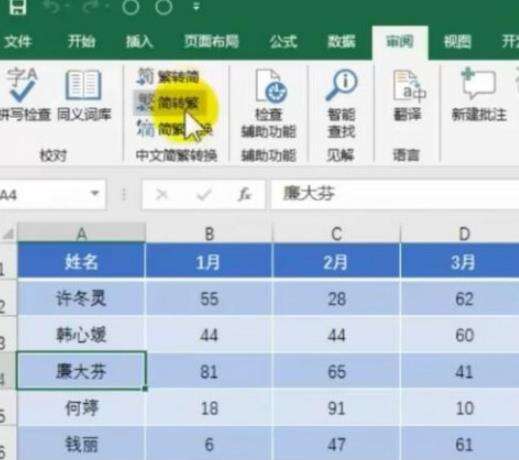
Task: Select column B header
Action: [x=209, y=233]
